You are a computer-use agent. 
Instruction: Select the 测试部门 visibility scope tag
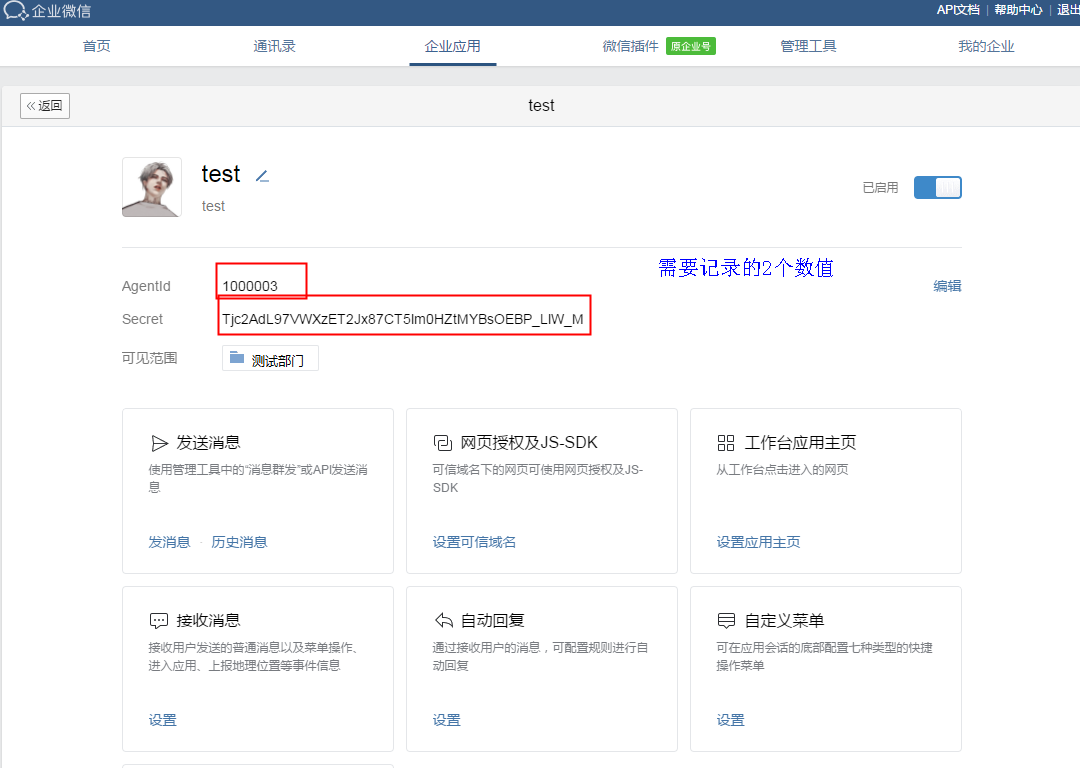(x=270, y=359)
